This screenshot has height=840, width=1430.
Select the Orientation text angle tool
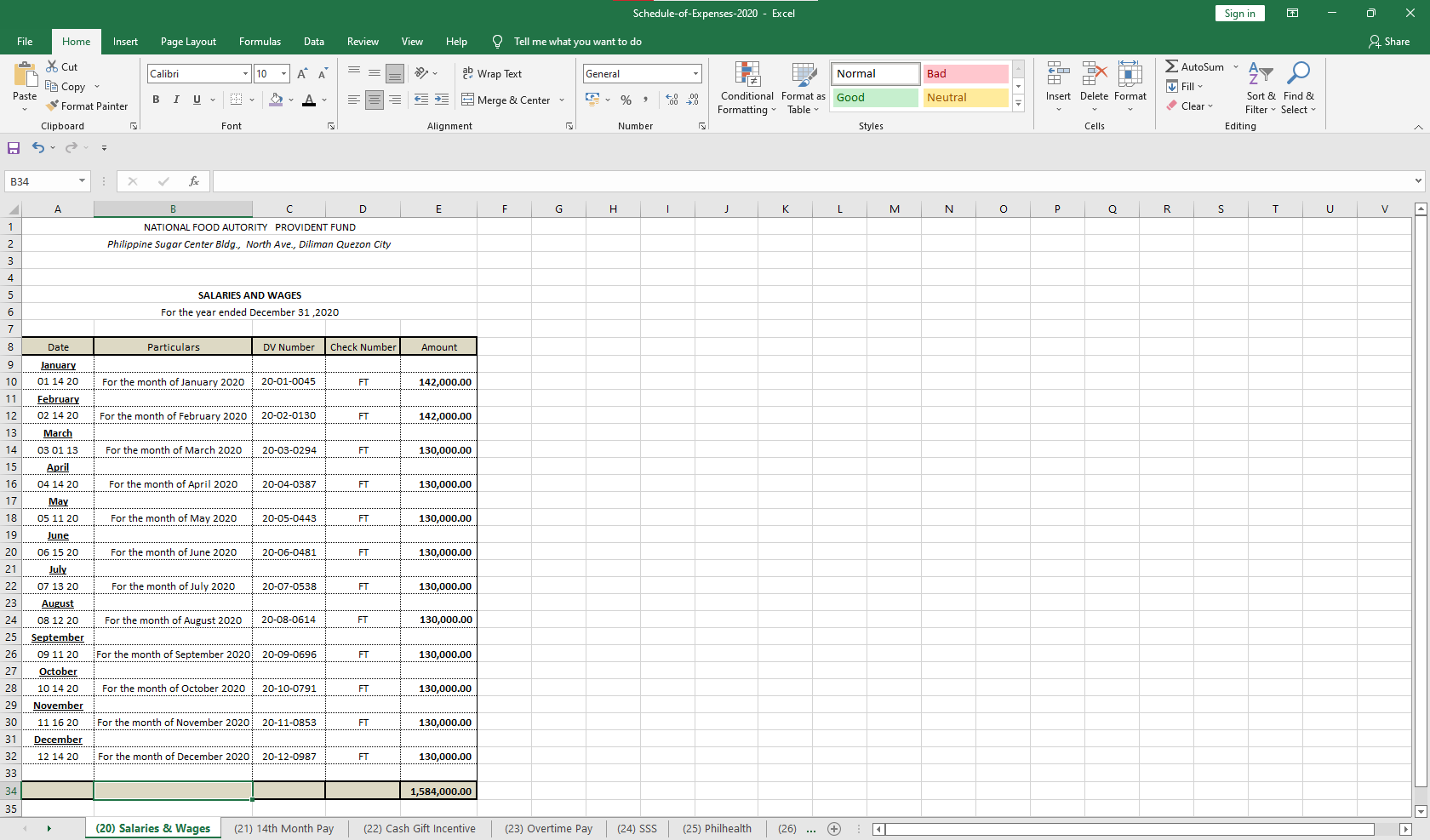[421, 73]
